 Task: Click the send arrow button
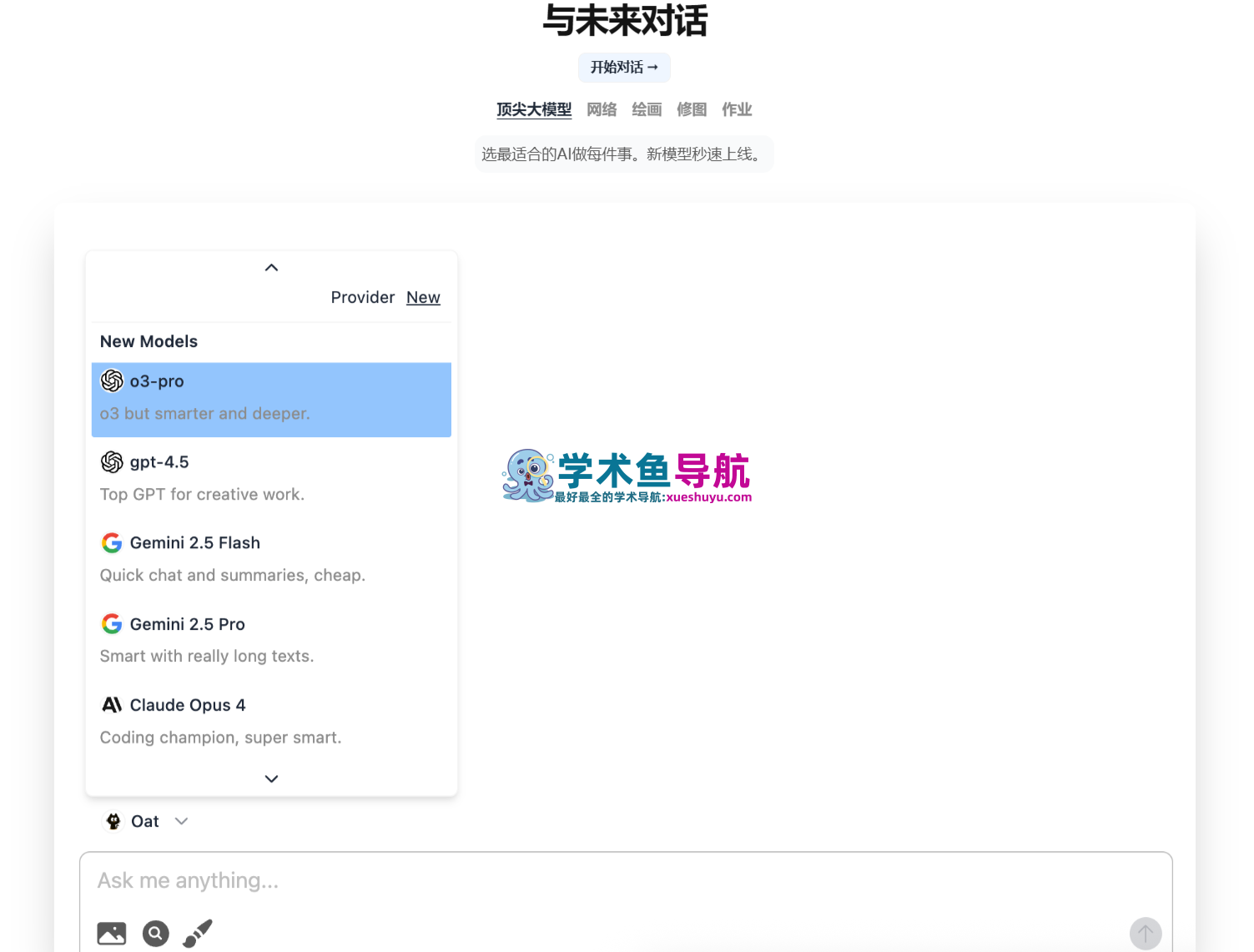pyautogui.click(x=1146, y=934)
